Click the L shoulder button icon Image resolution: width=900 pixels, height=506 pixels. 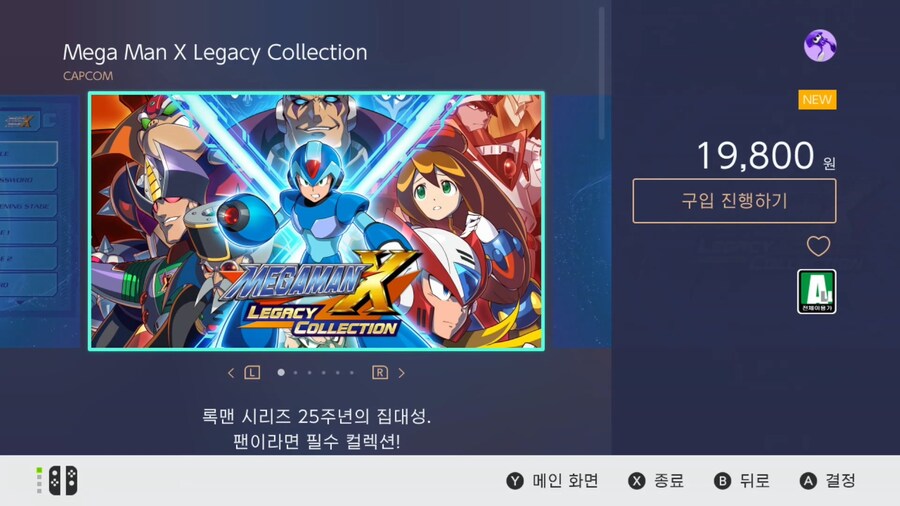(252, 373)
